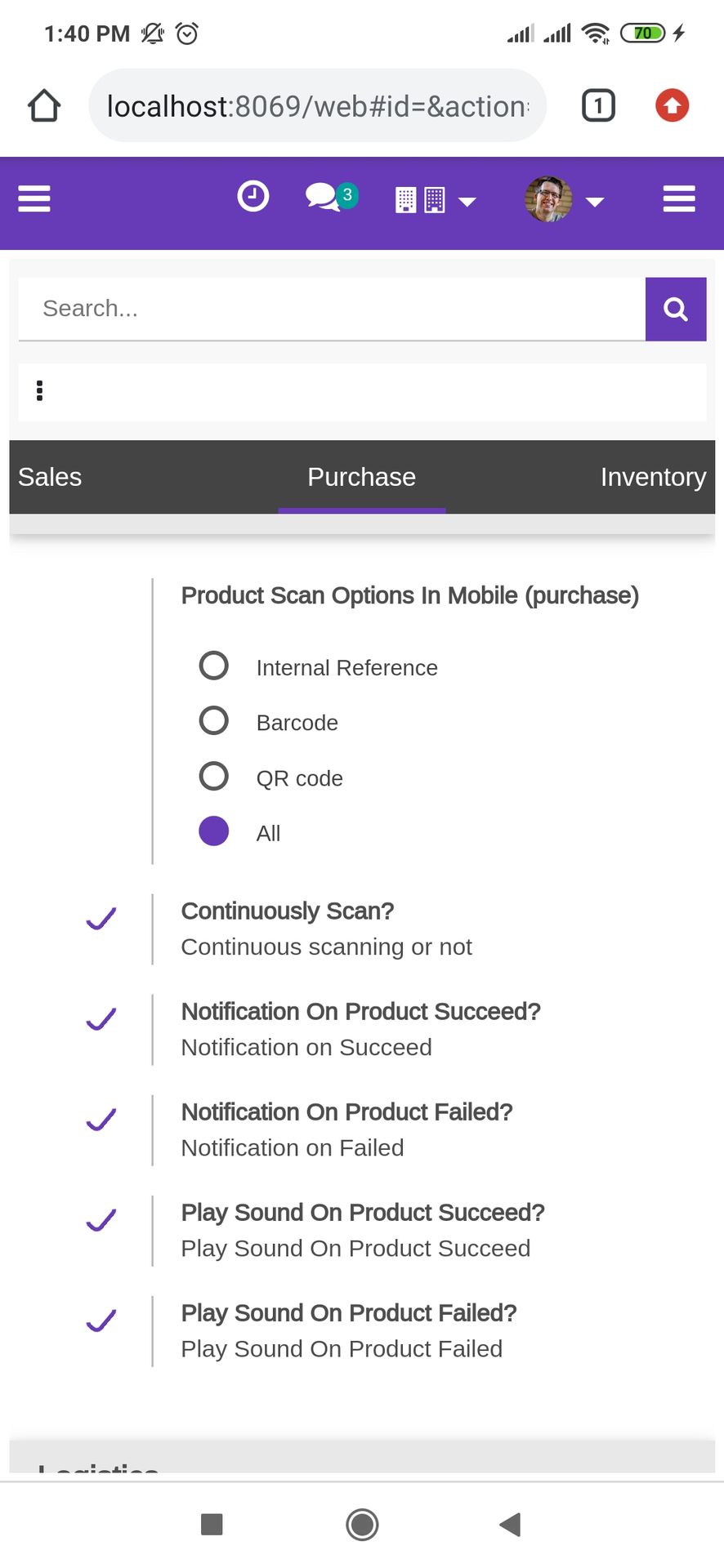Switch to the Sales tab
This screenshot has width=724, height=1568.
pyautogui.click(x=50, y=477)
